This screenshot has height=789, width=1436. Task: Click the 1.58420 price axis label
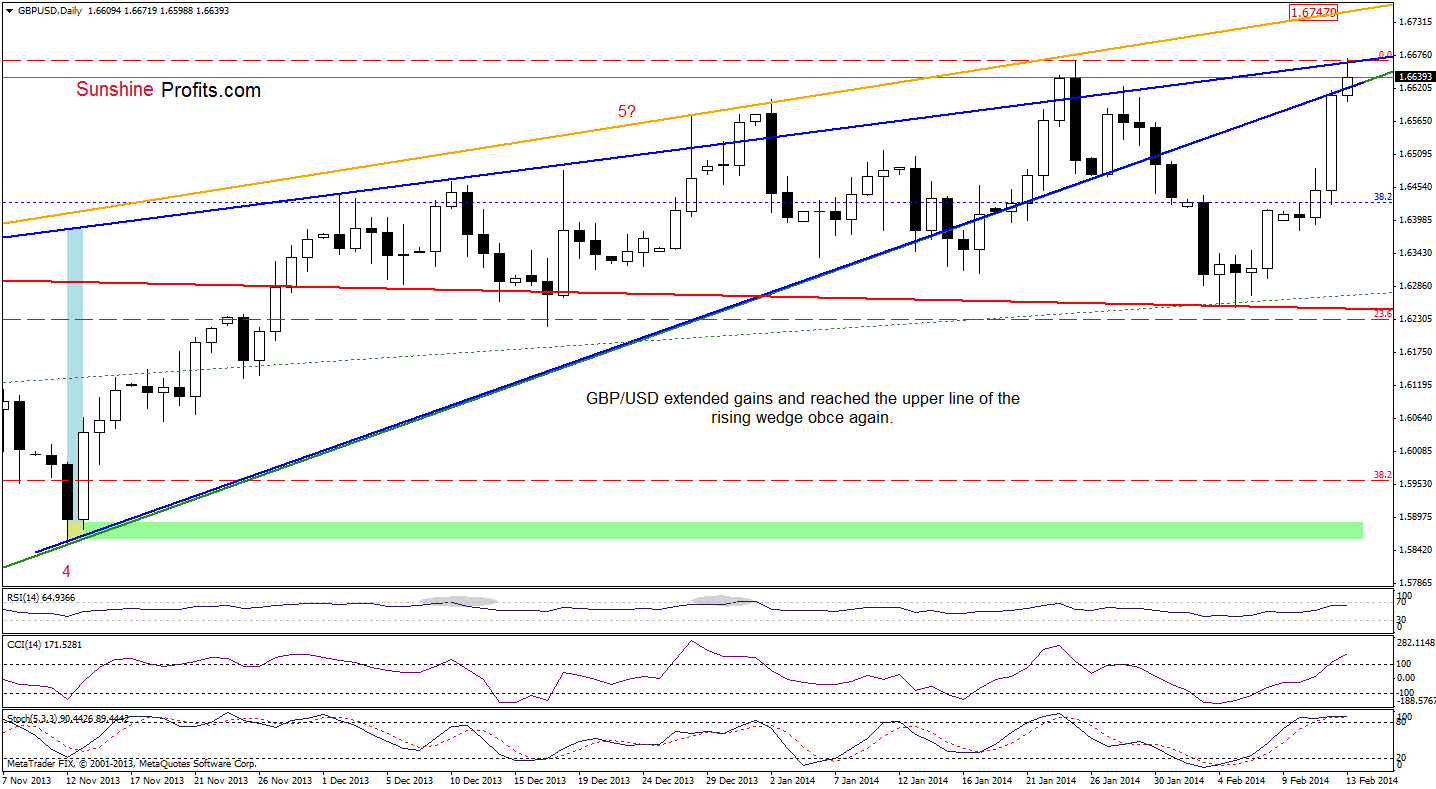click(x=1415, y=550)
